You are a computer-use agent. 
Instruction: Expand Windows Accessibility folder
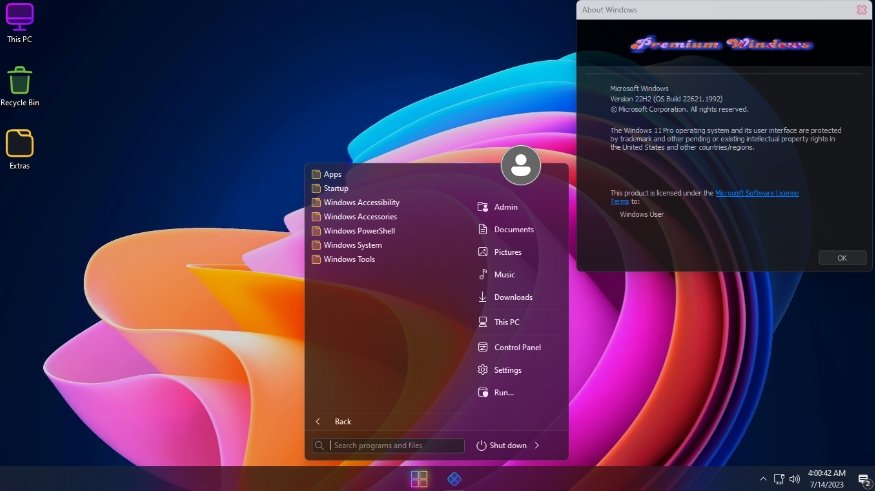click(355, 202)
